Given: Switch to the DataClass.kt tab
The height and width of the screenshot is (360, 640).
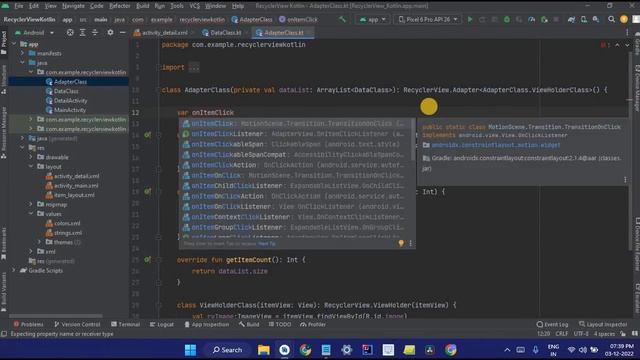Looking at the screenshot, I should tap(223, 32).
